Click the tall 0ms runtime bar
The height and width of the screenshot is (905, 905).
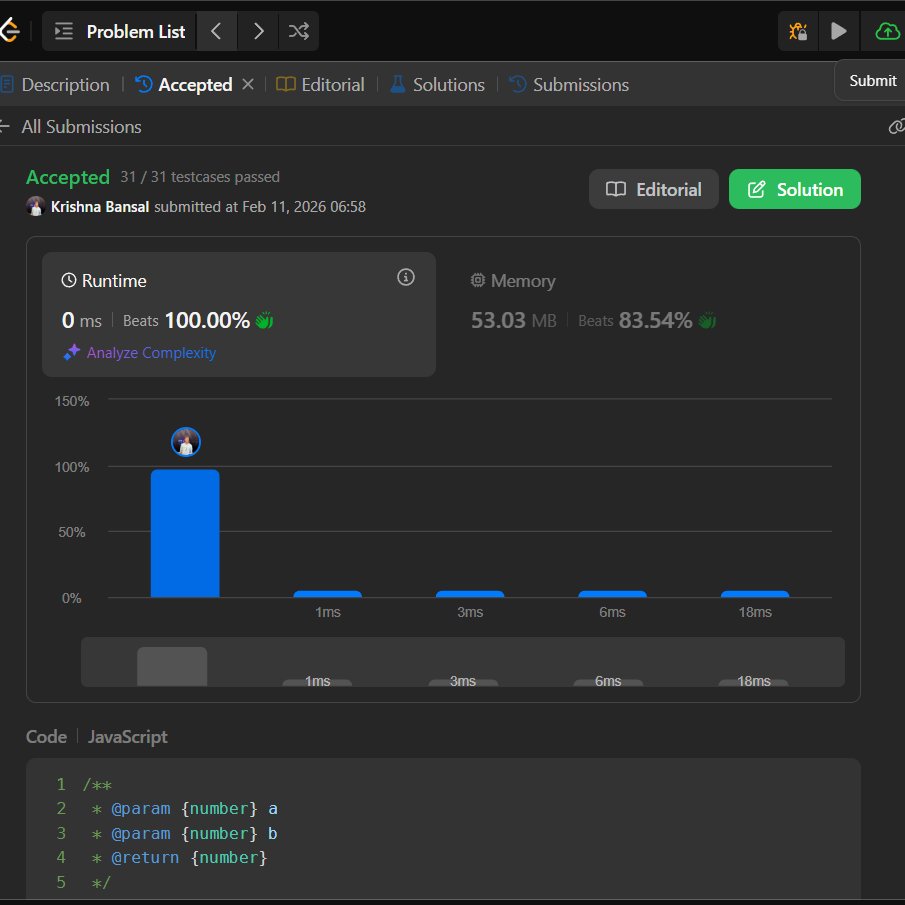[185, 533]
